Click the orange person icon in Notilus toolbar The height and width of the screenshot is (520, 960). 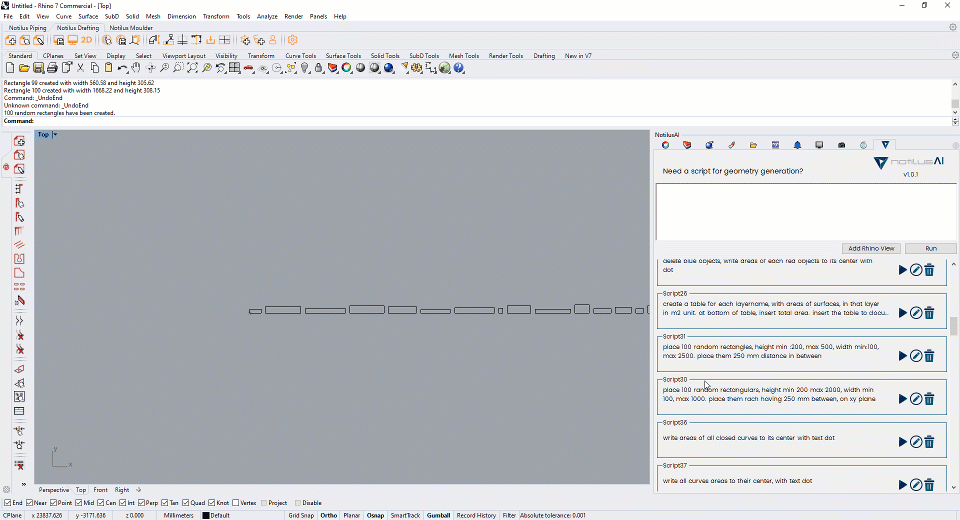(x=272, y=40)
